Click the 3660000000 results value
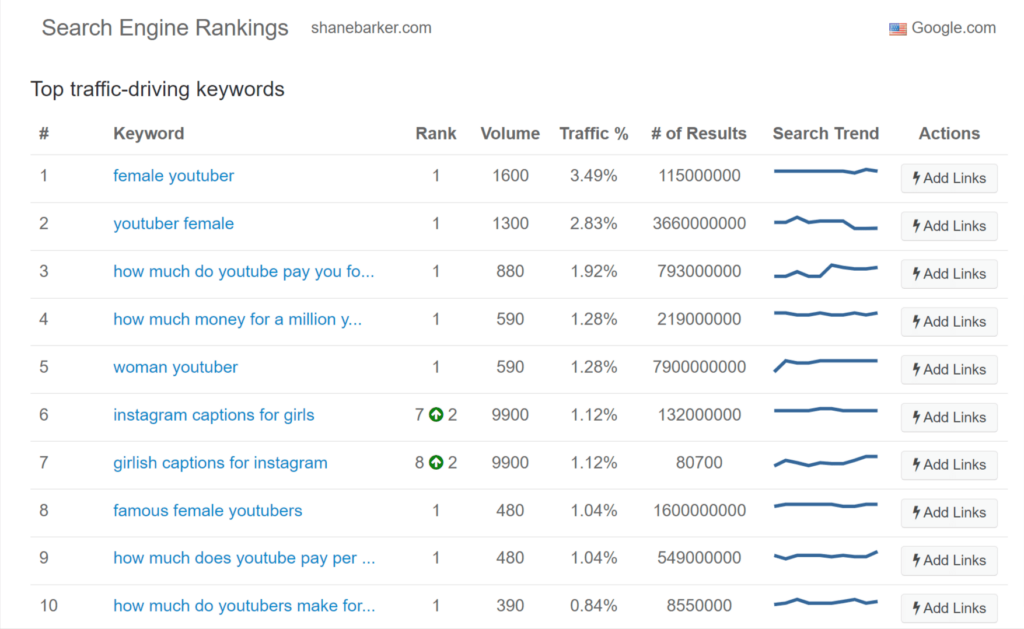 [699, 223]
